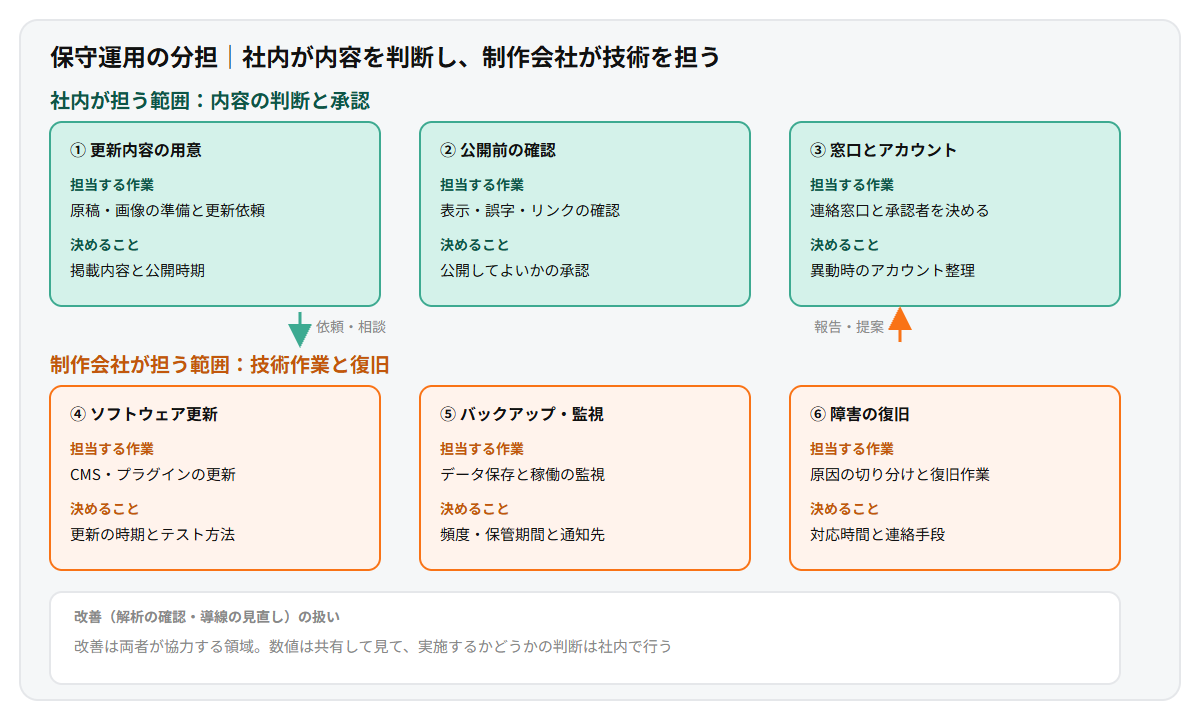Image resolution: width=1200 pixels, height=720 pixels.
Task: Select card title ① 更新内容の用意
Action: pyautogui.click(x=136, y=150)
